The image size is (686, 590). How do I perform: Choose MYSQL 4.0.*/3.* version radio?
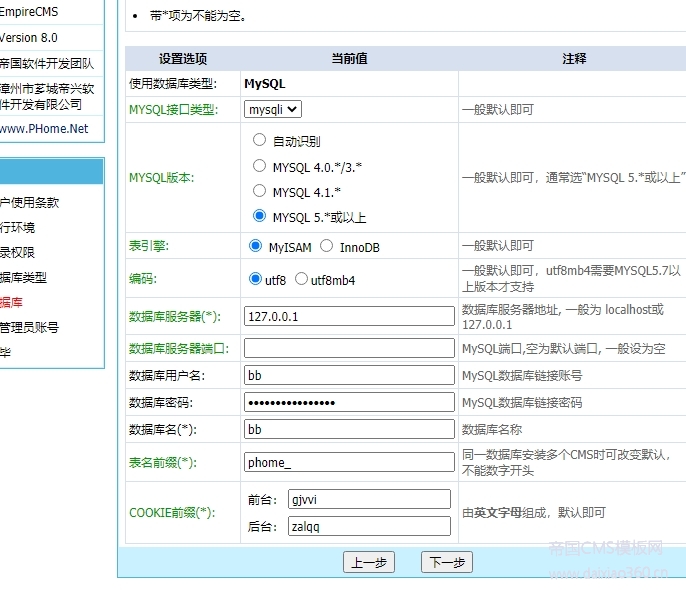click(260, 166)
